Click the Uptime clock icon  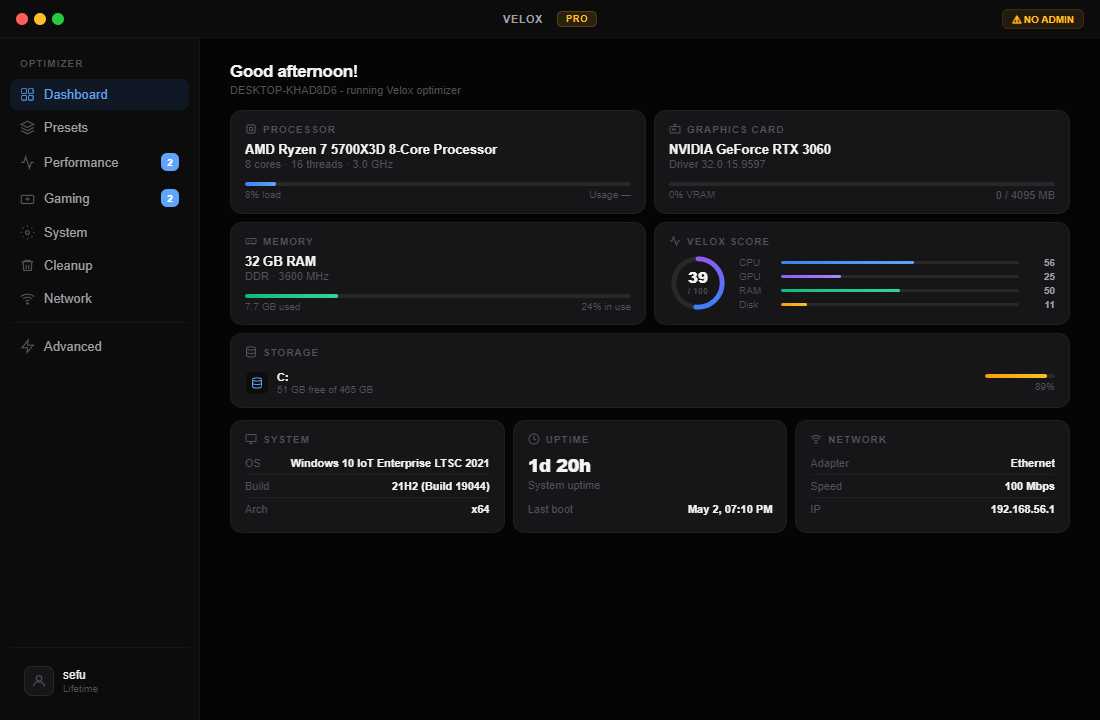point(534,439)
